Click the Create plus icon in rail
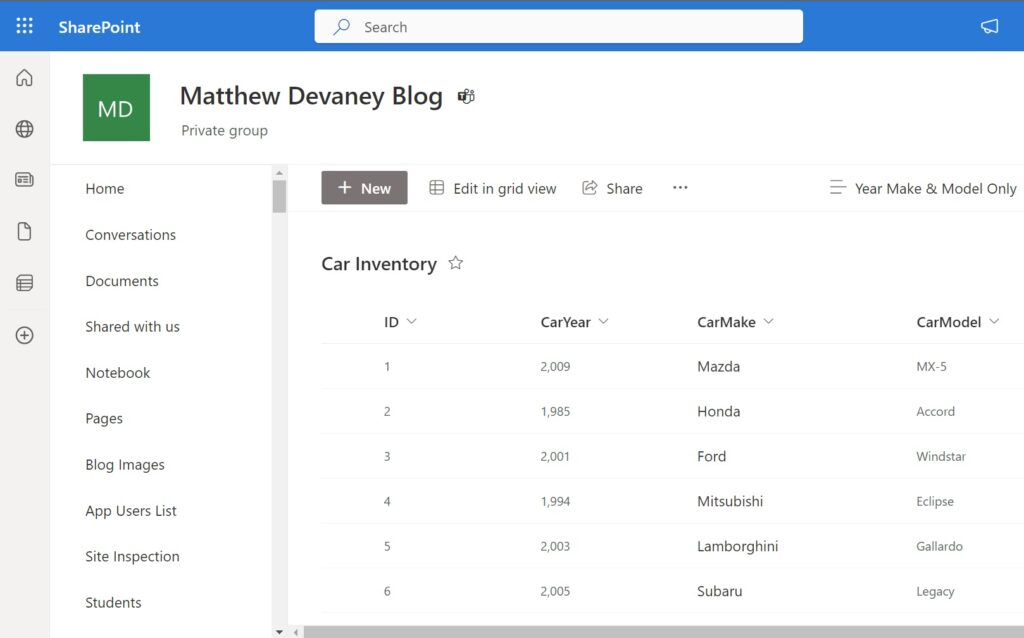Screen dimensions: 1024x638 24,335
